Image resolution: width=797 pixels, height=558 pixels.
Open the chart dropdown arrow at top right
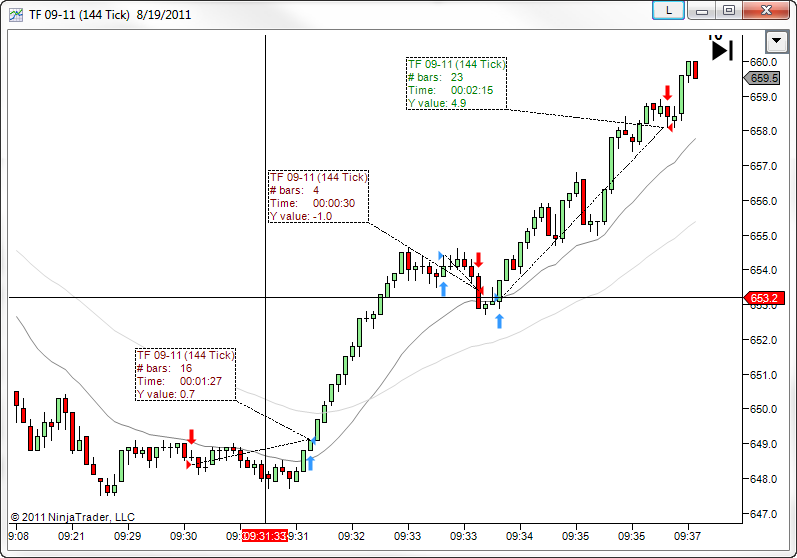point(777,41)
